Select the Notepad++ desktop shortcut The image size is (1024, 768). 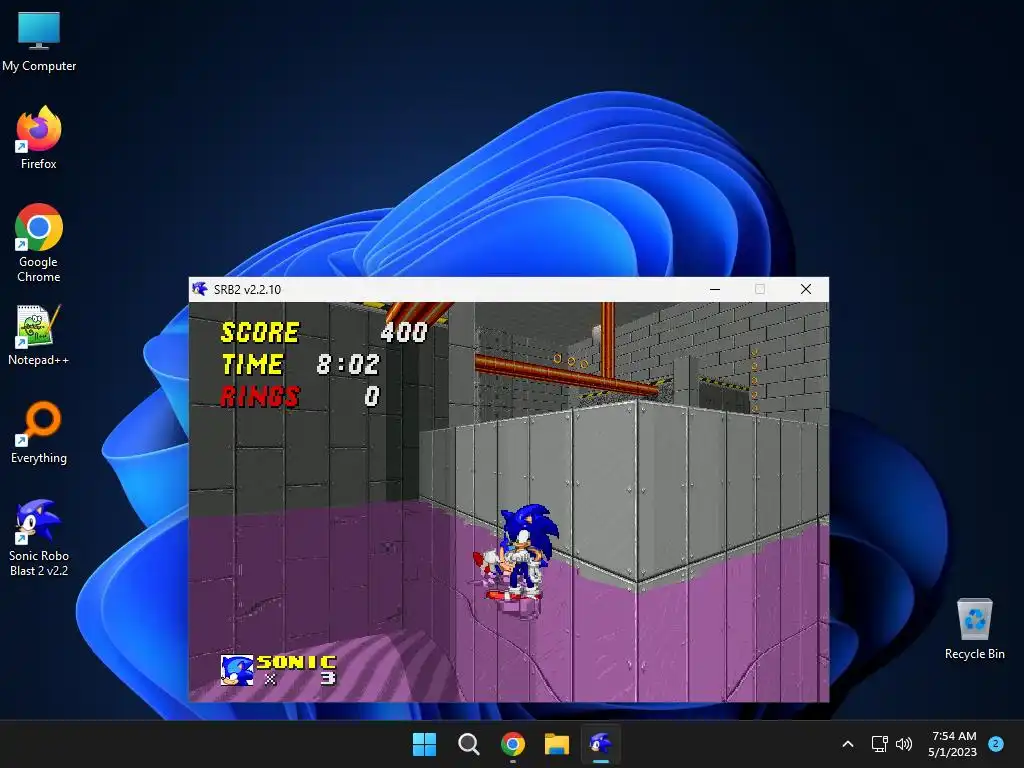(39, 334)
